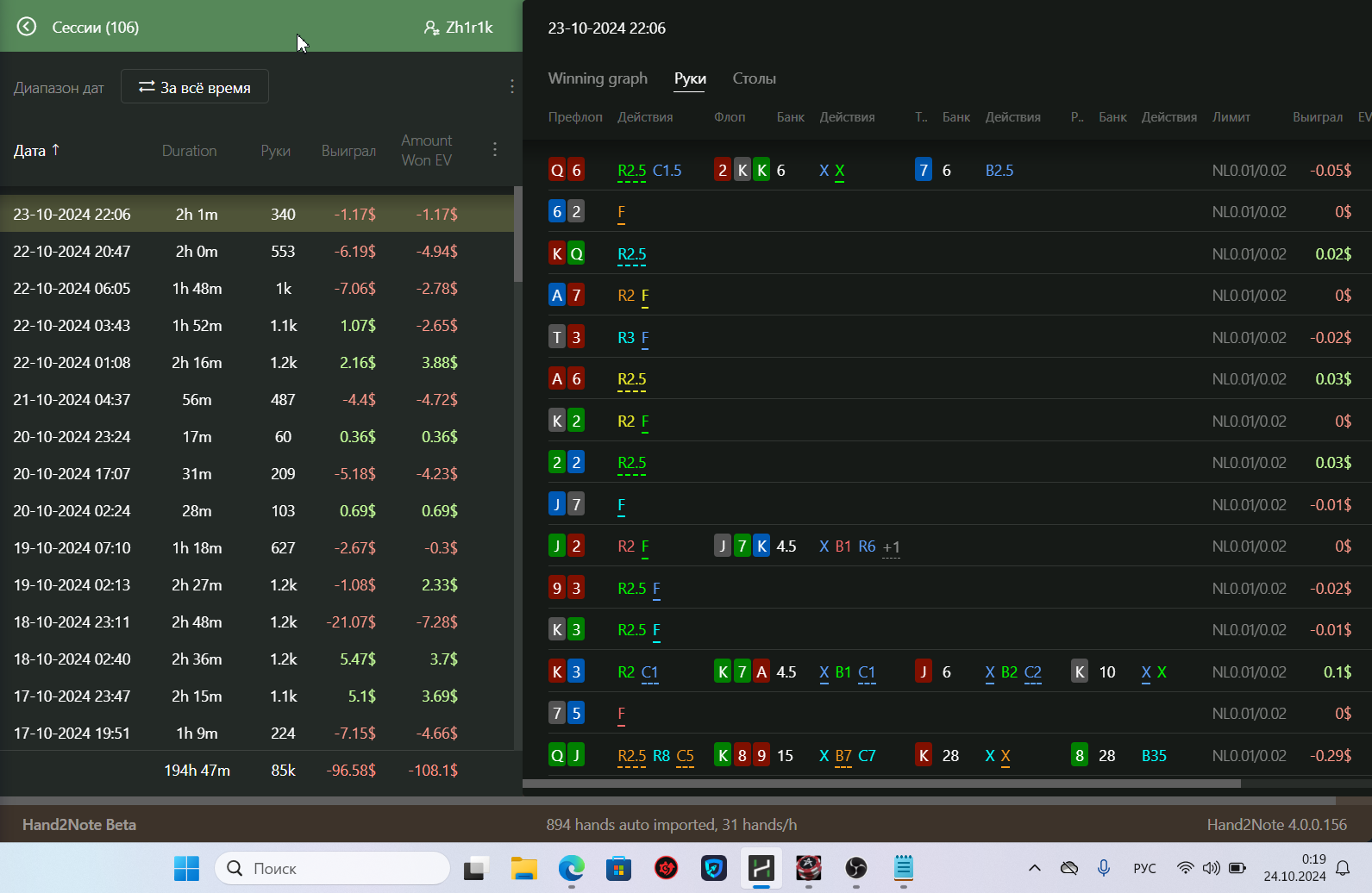This screenshot has width=1372, height=893.
Task: Click the Префлоп column header
Action: click(575, 116)
